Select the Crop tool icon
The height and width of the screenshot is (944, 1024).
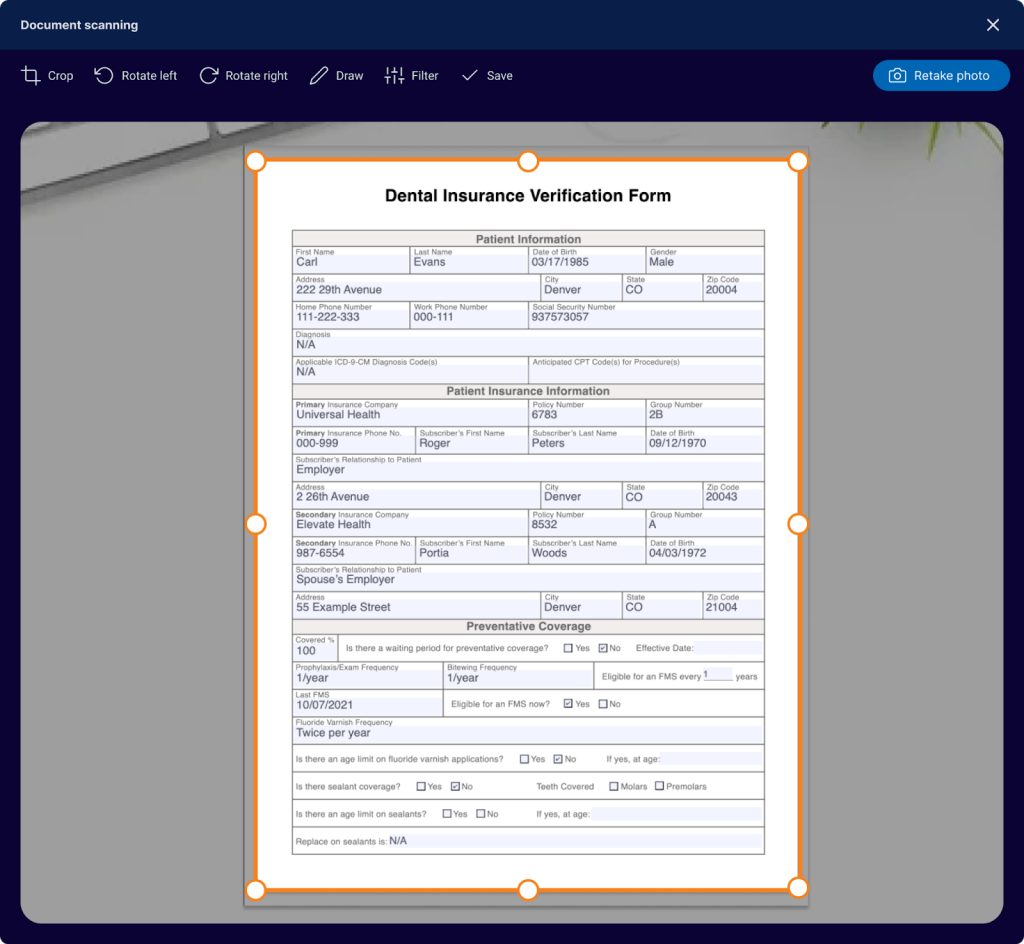point(31,76)
